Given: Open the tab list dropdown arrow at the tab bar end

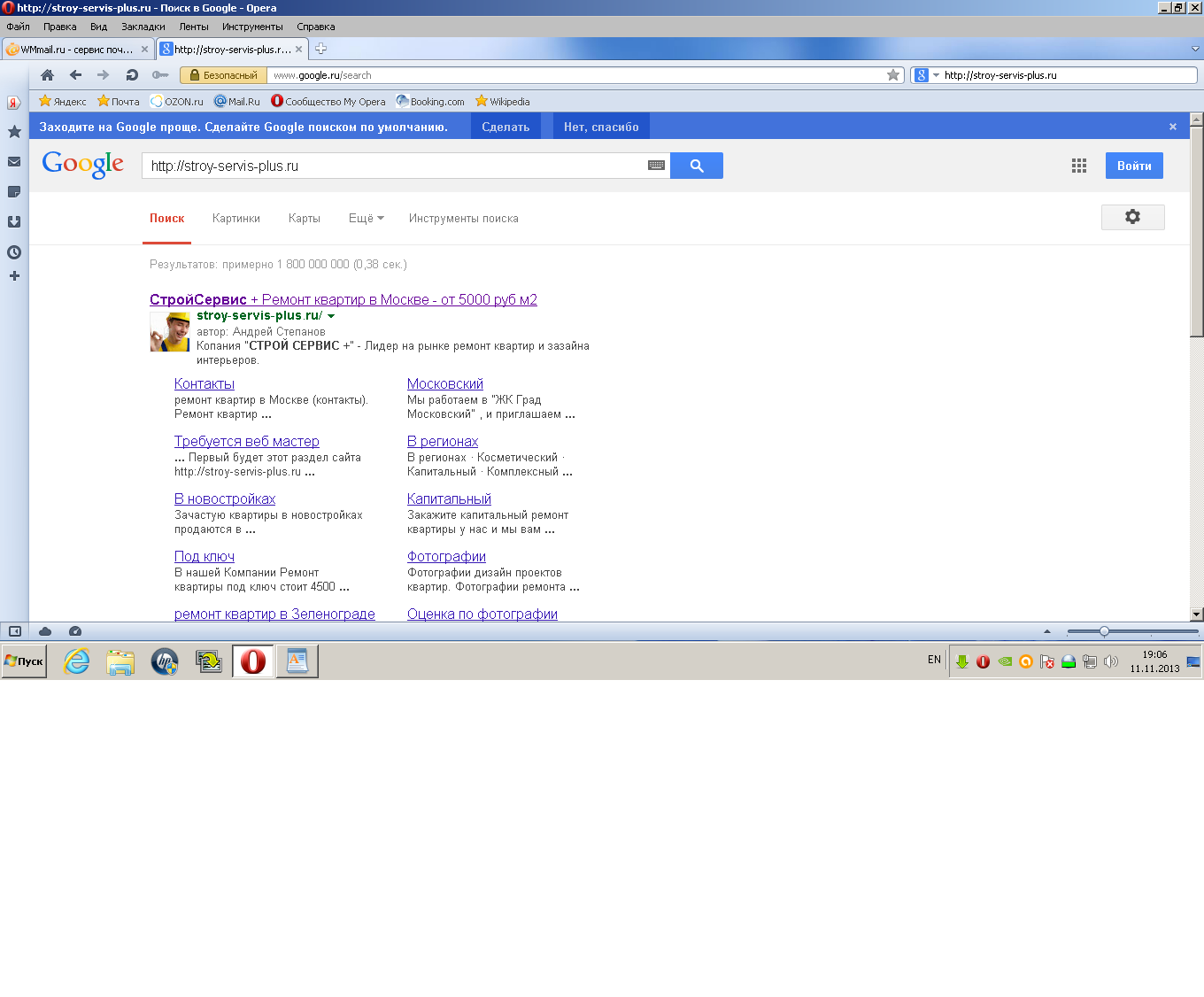Looking at the screenshot, I should pyautogui.click(x=1195, y=50).
